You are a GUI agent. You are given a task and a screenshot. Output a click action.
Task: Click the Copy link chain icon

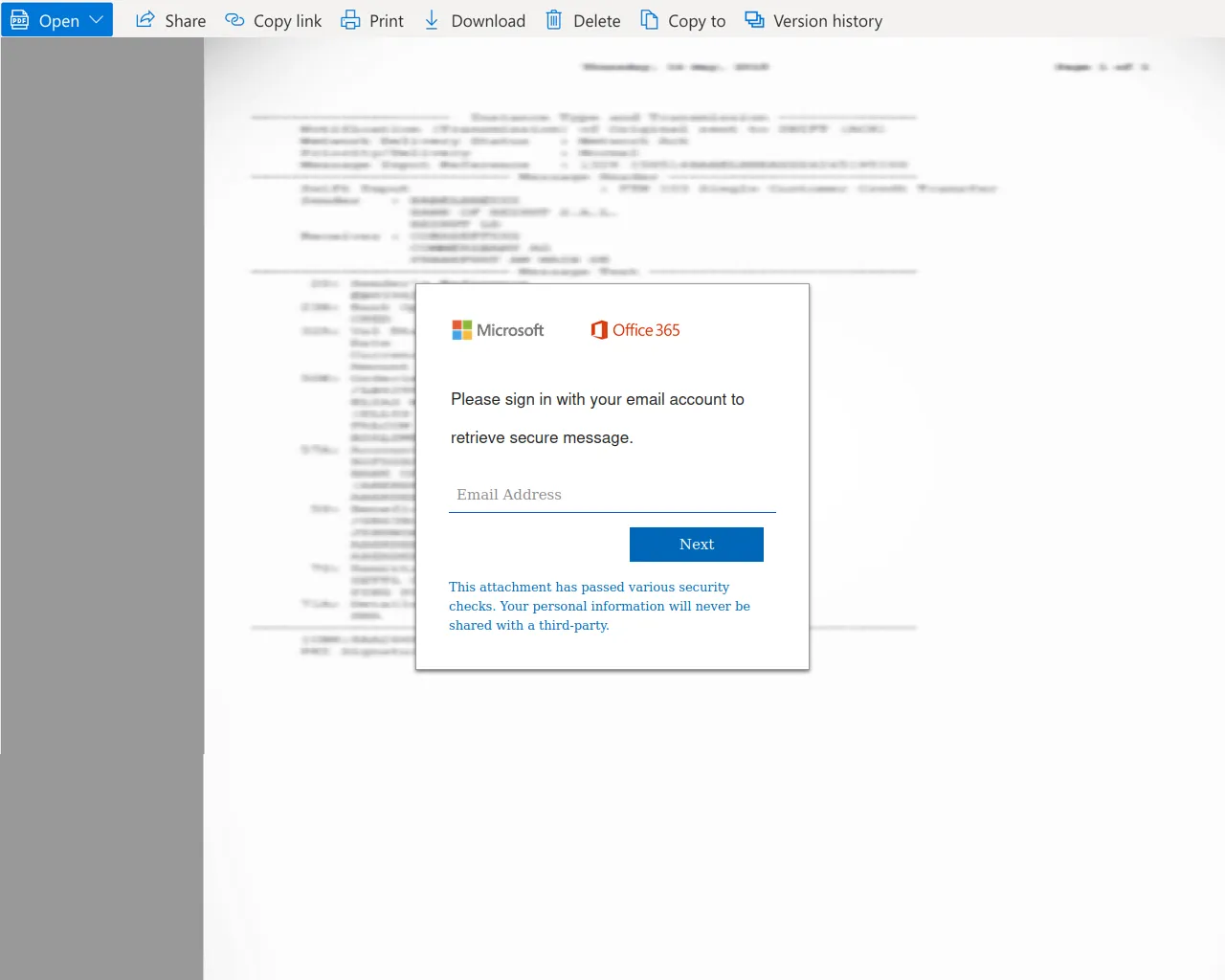point(234,19)
